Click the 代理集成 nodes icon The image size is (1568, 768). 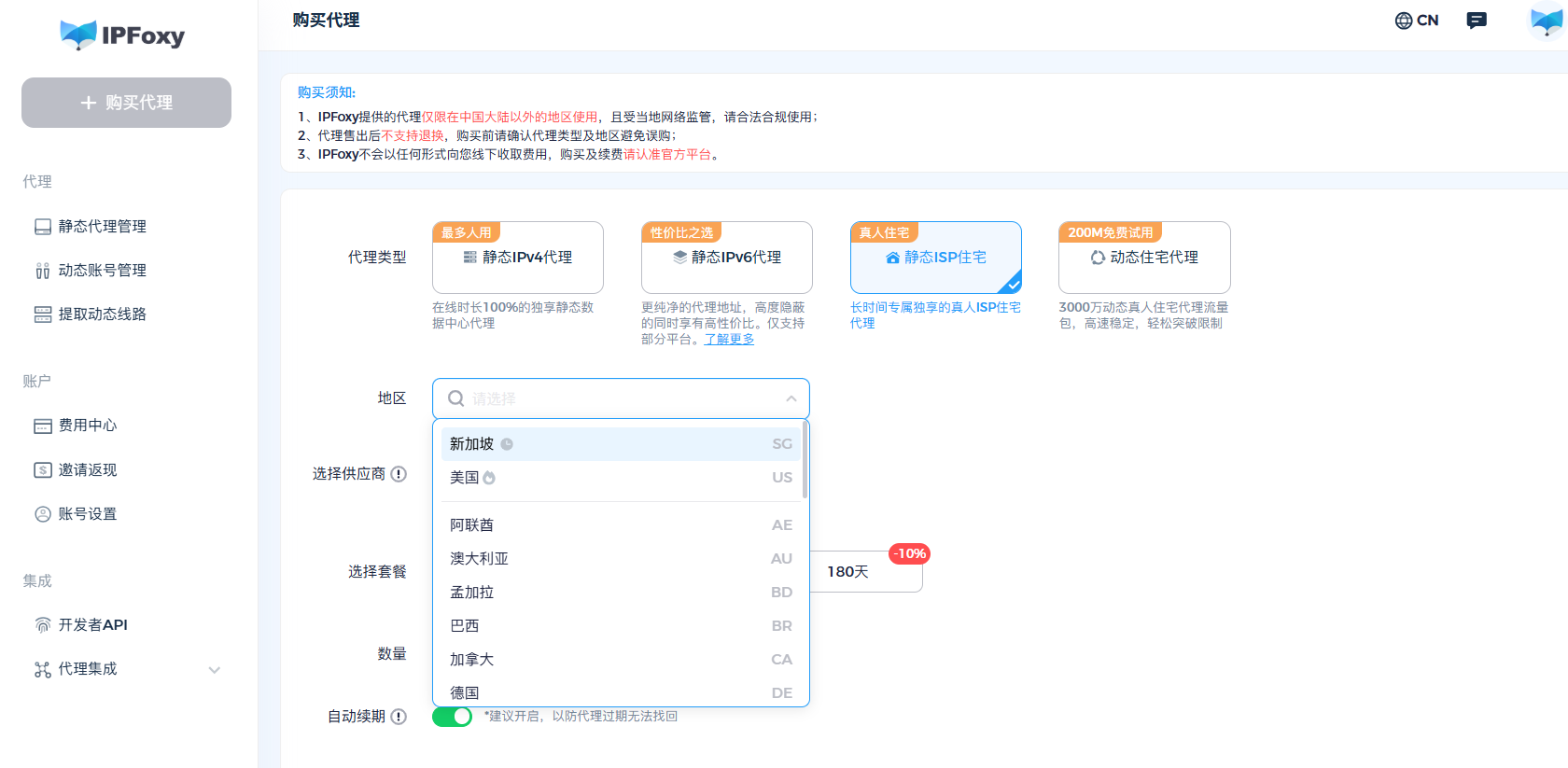43,669
